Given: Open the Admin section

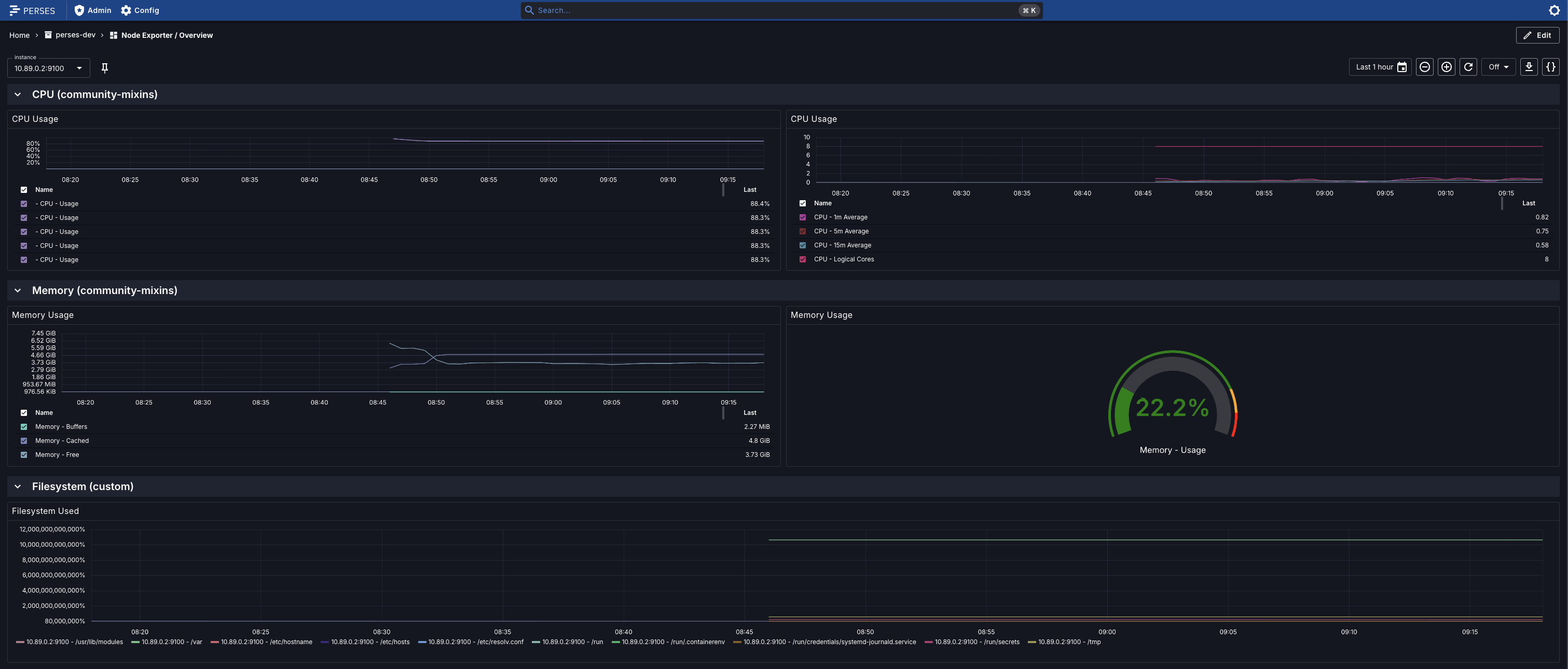Looking at the screenshot, I should [92, 10].
